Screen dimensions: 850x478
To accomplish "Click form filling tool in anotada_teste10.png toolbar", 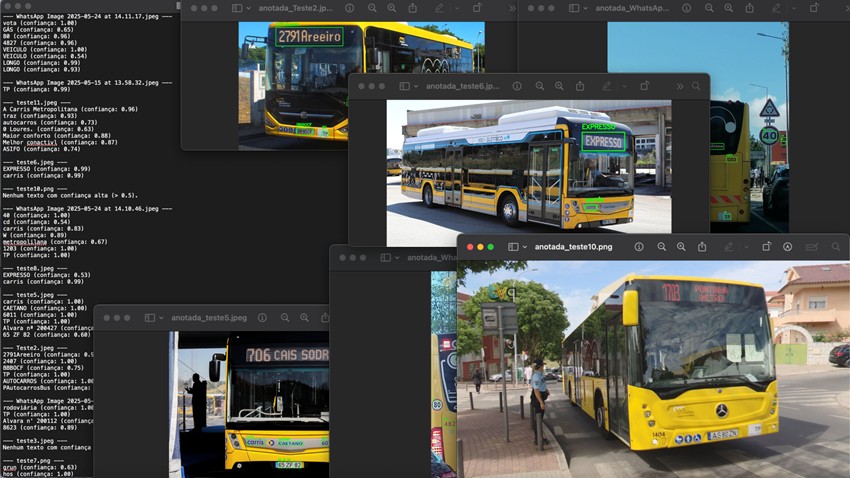I will [x=812, y=247].
